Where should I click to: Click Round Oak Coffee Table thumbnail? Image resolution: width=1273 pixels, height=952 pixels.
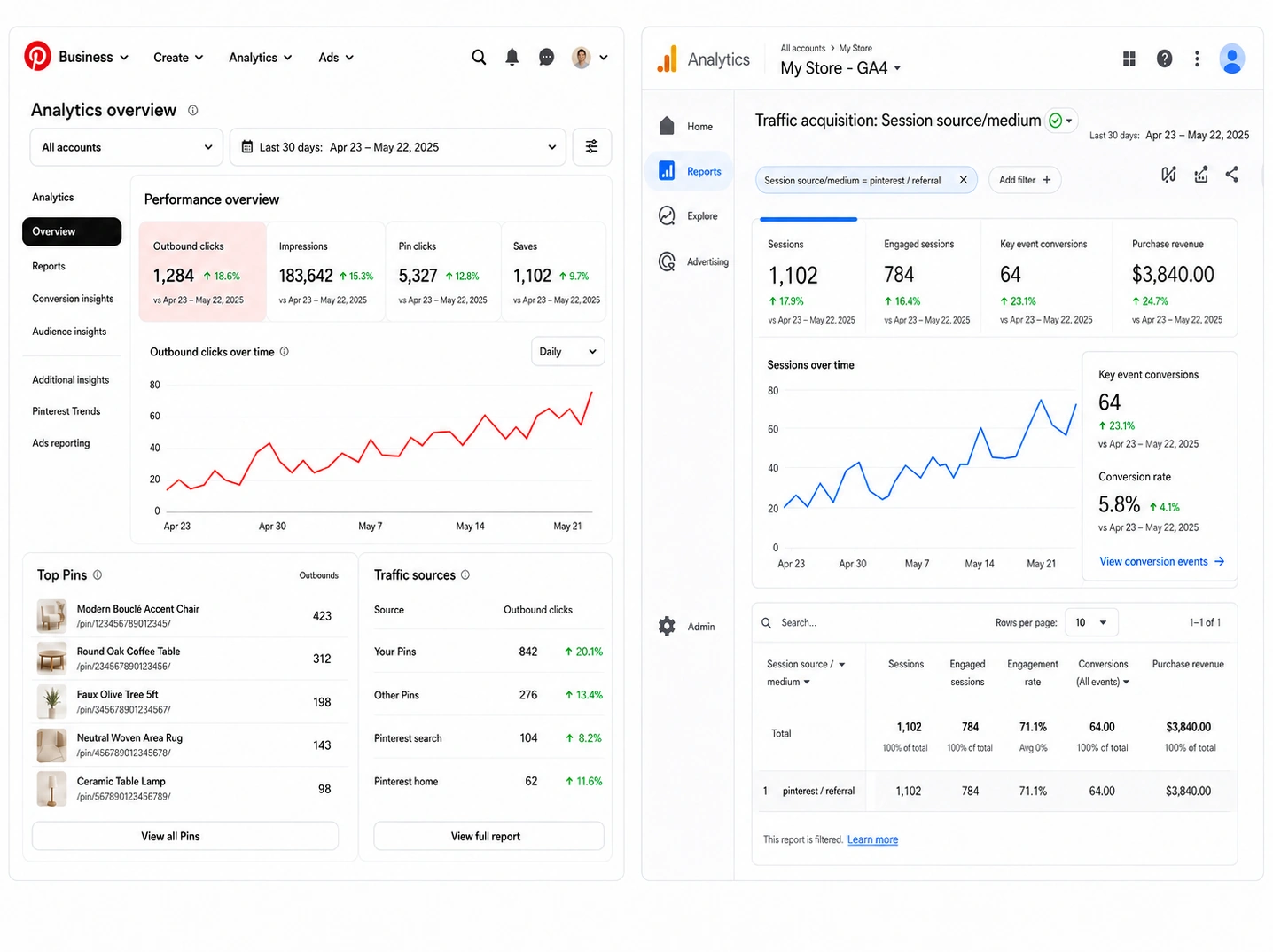tap(51, 659)
